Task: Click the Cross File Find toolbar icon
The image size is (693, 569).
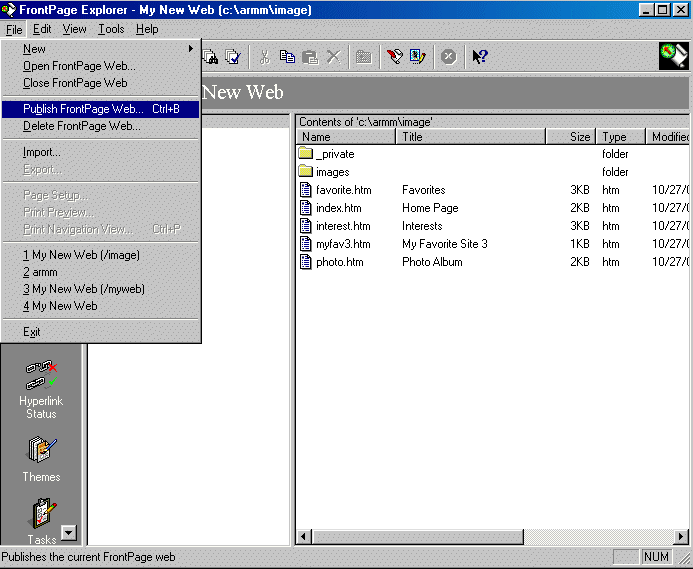Action: [210, 57]
